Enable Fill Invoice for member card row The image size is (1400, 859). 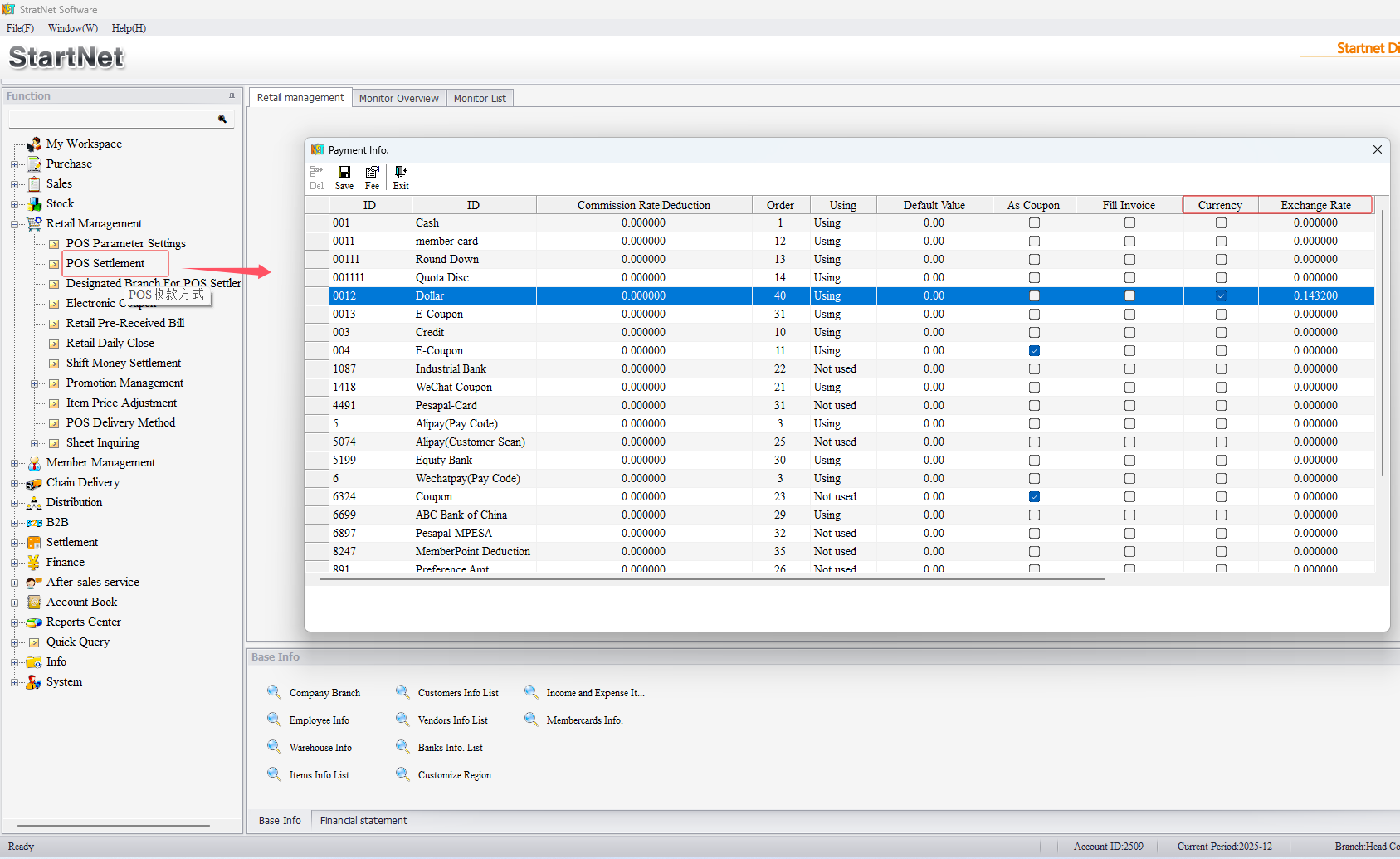pos(1129,242)
